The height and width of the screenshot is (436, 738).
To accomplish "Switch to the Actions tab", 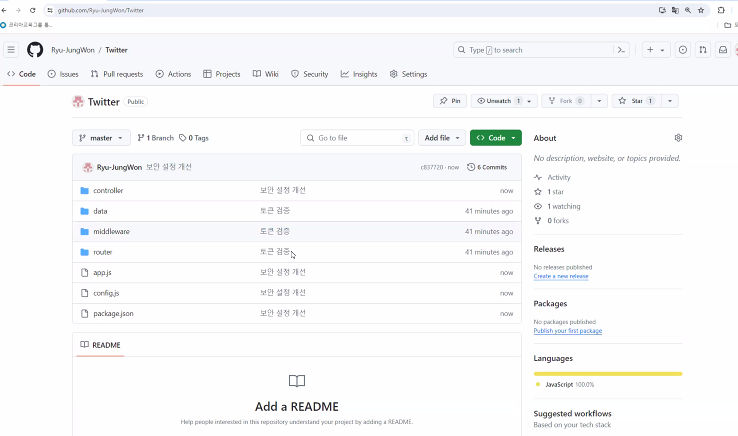I will [173, 74].
